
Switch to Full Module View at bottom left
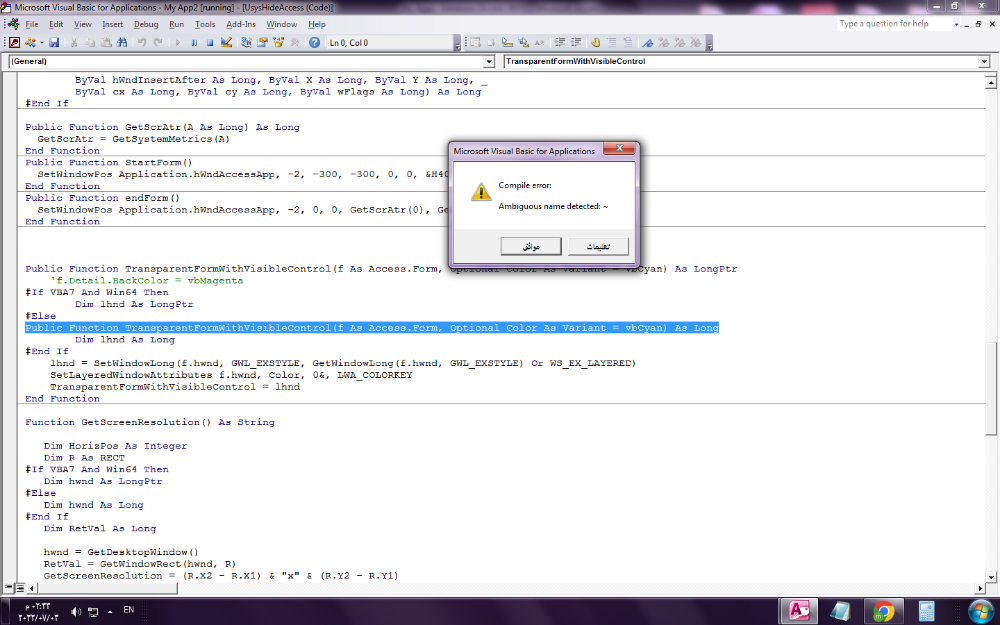[x=20, y=588]
